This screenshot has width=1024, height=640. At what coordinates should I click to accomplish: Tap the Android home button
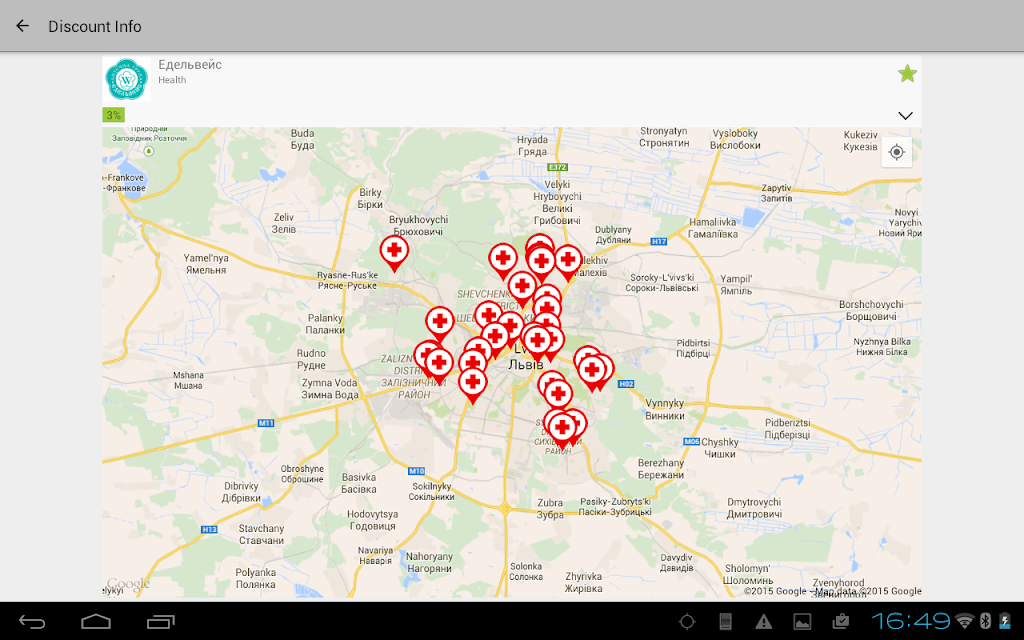pos(96,622)
